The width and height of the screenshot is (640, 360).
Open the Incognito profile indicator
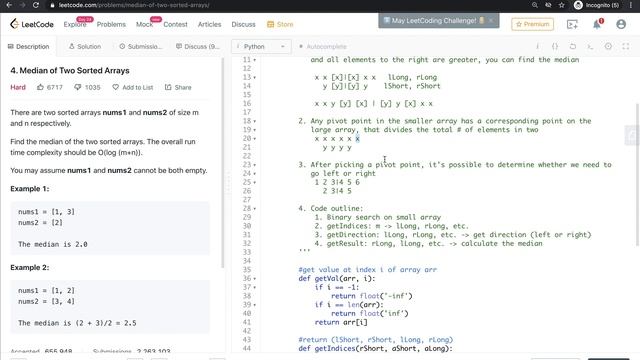[x=596, y=5]
